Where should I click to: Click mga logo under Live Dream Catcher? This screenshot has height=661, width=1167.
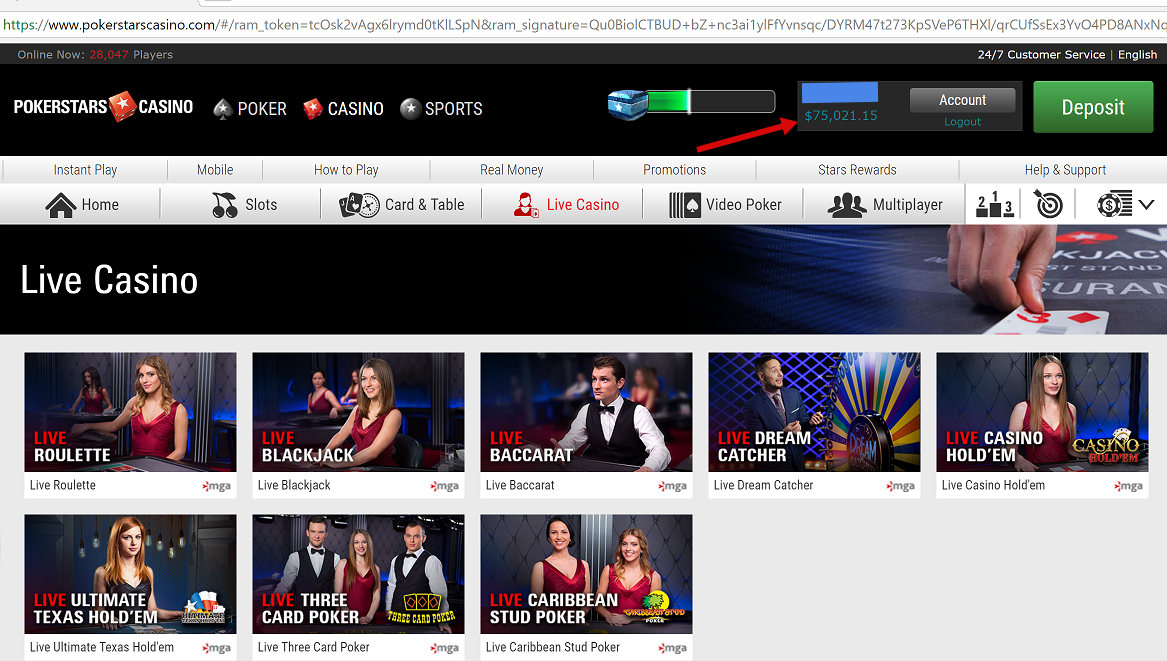(x=901, y=486)
